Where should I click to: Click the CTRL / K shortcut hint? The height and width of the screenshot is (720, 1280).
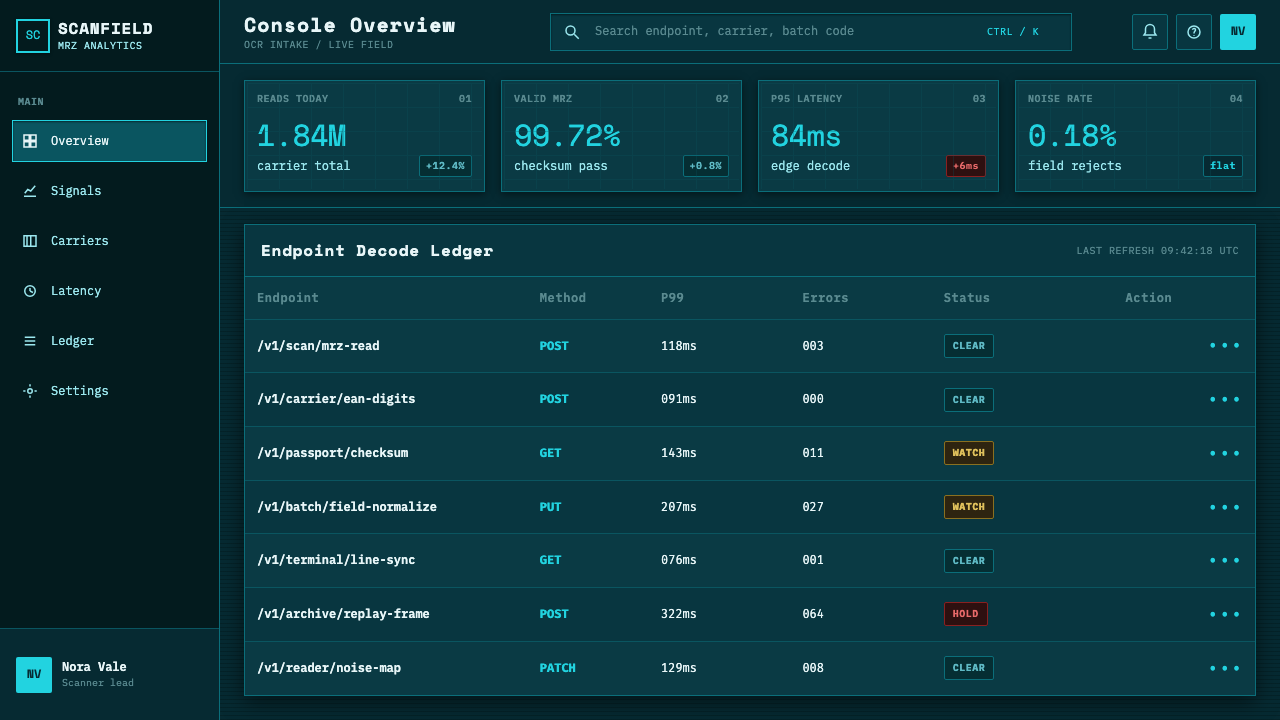pos(1013,32)
